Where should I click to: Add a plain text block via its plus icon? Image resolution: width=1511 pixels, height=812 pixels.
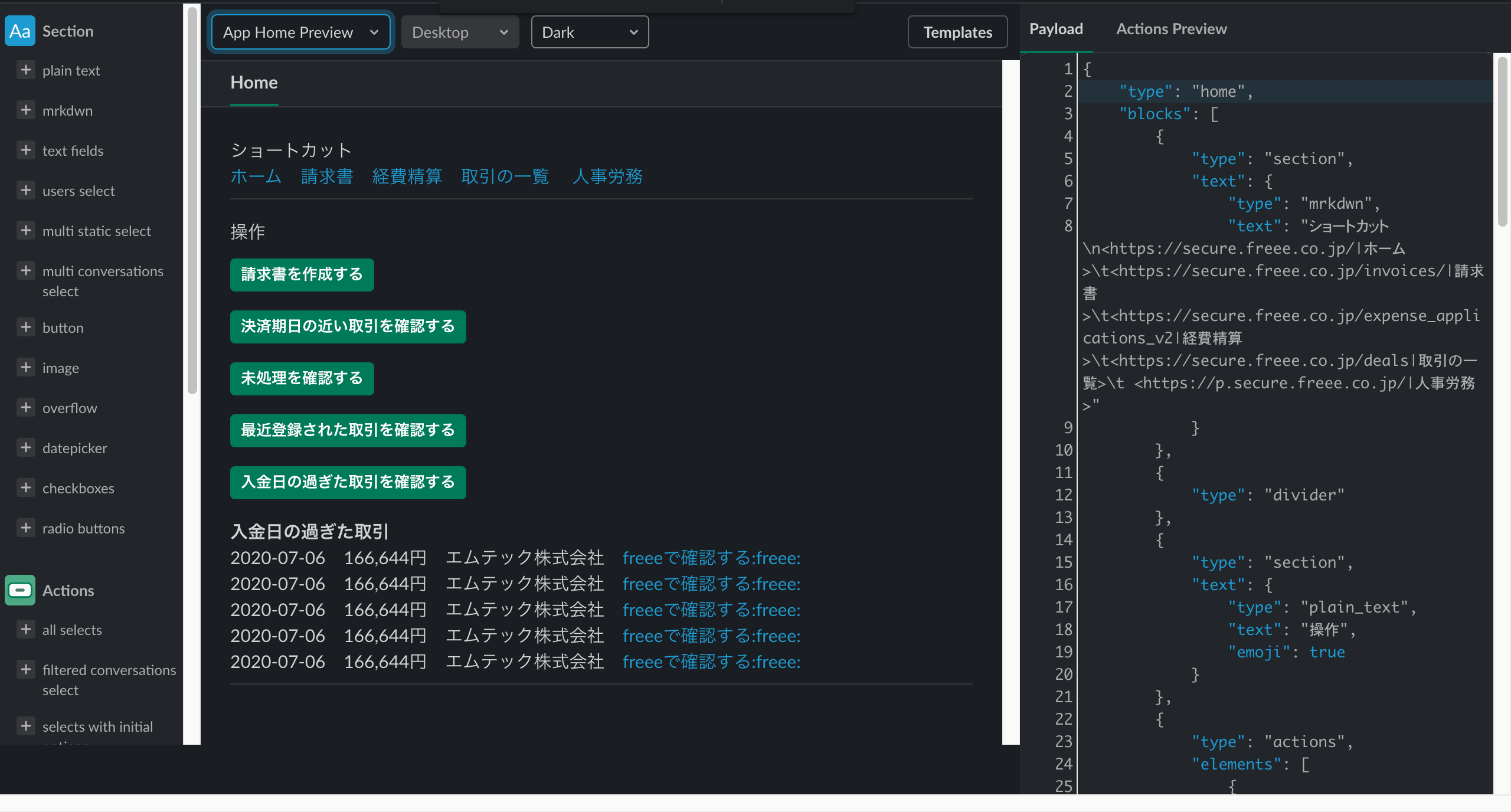tap(26, 70)
